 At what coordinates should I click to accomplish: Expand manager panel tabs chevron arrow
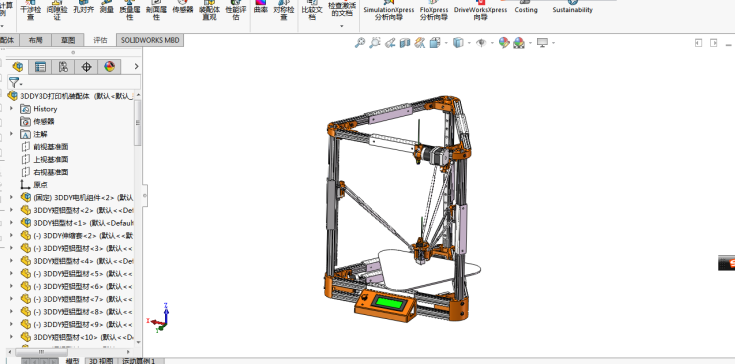coord(136,67)
